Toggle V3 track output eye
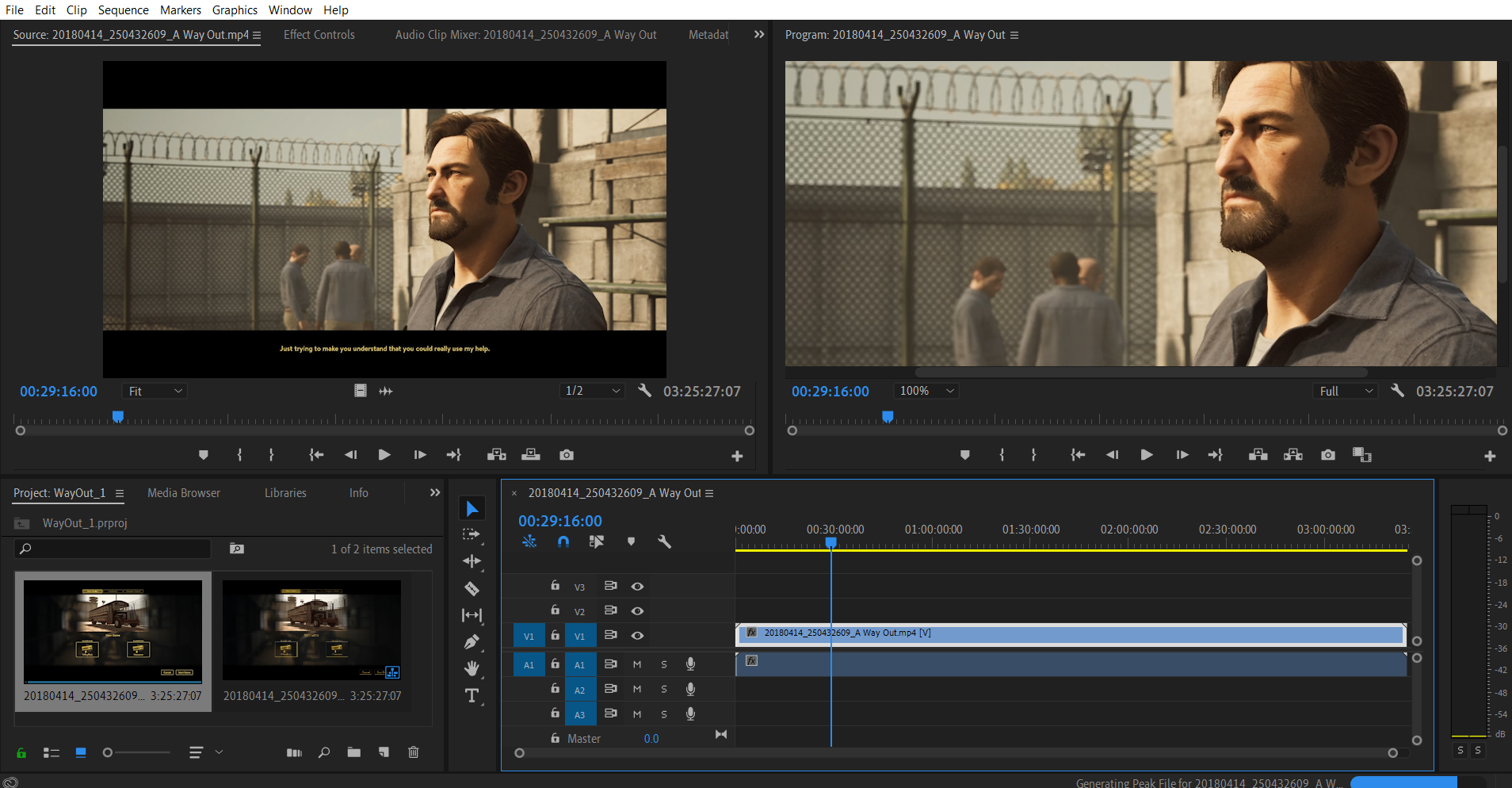This screenshot has width=1512, height=788. coord(637,587)
